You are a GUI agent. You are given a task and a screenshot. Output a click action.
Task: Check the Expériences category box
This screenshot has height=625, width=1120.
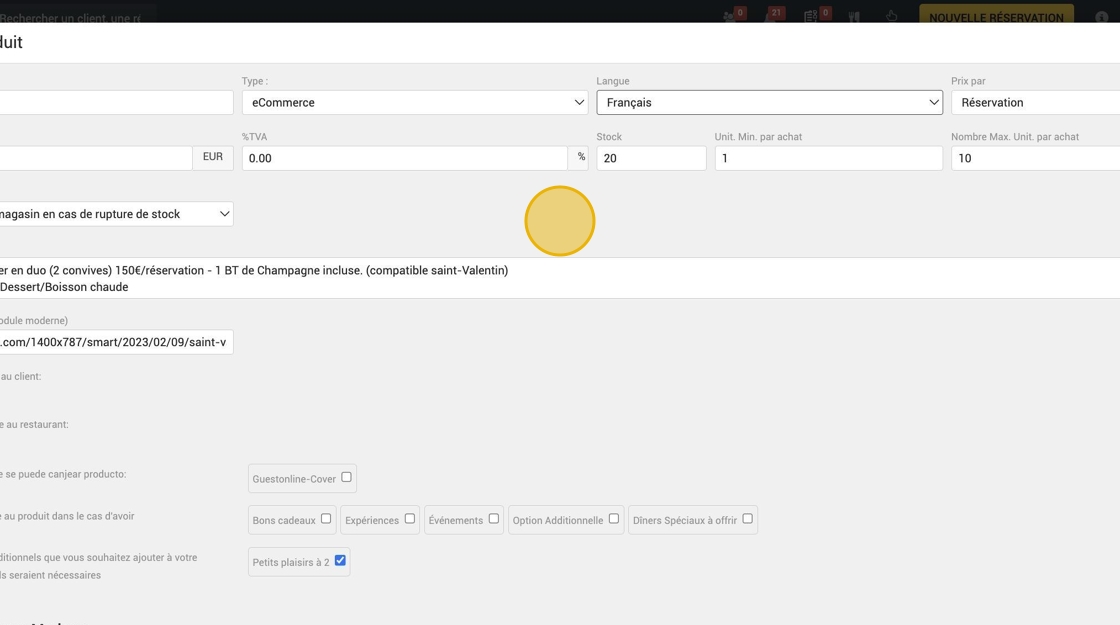pyautogui.click(x=409, y=519)
